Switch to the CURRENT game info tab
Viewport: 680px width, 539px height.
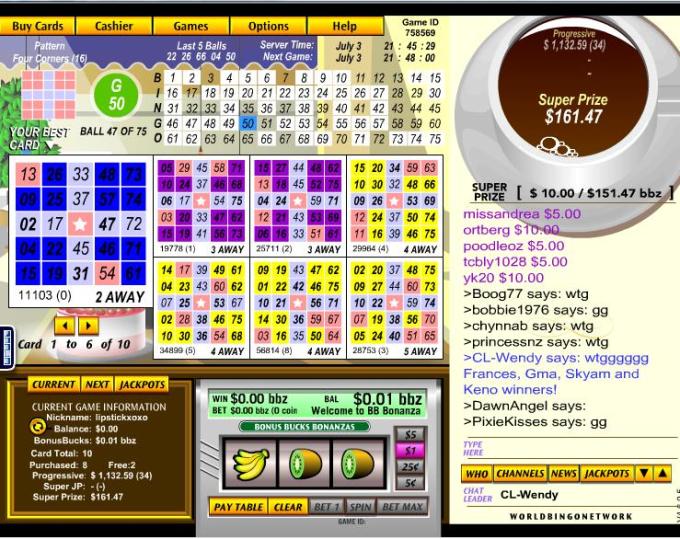coord(54,384)
